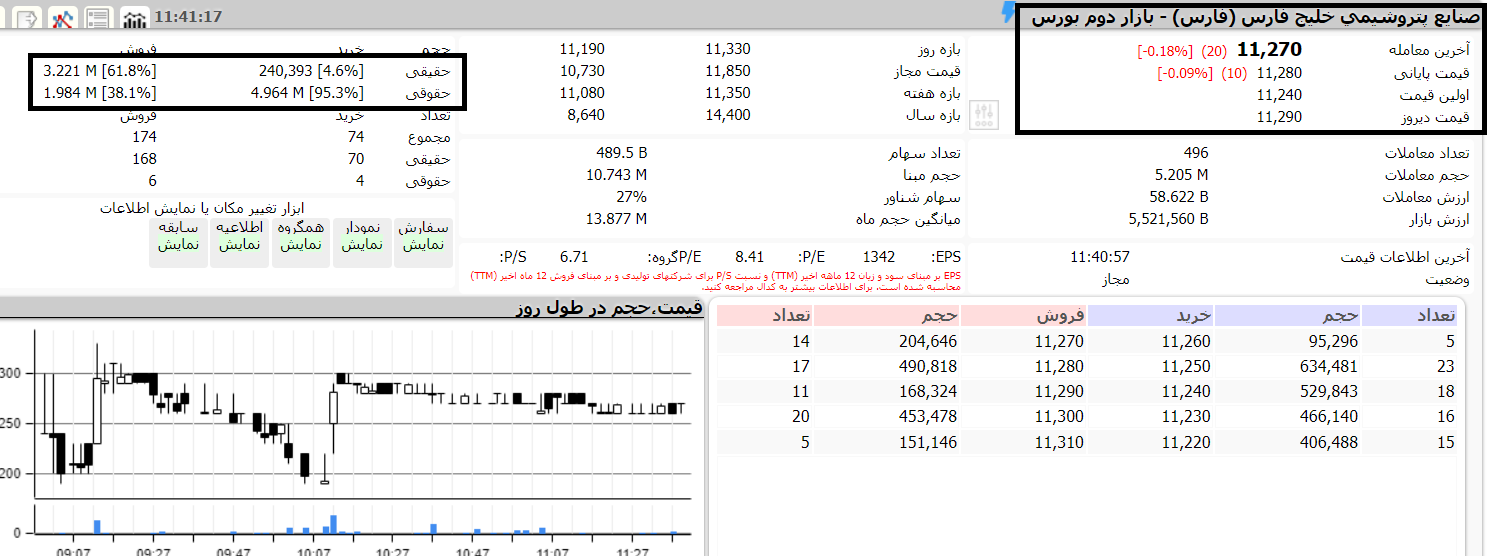Click the list view icon in top toolbar
Viewport: 1491px width, 556px height.
(x=97, y=17)
